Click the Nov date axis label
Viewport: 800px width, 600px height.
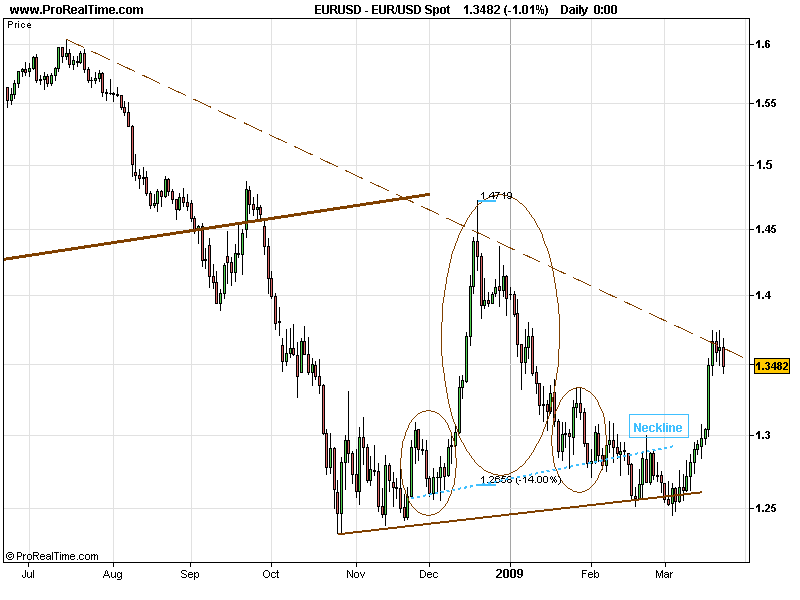[x=356, y=574]
